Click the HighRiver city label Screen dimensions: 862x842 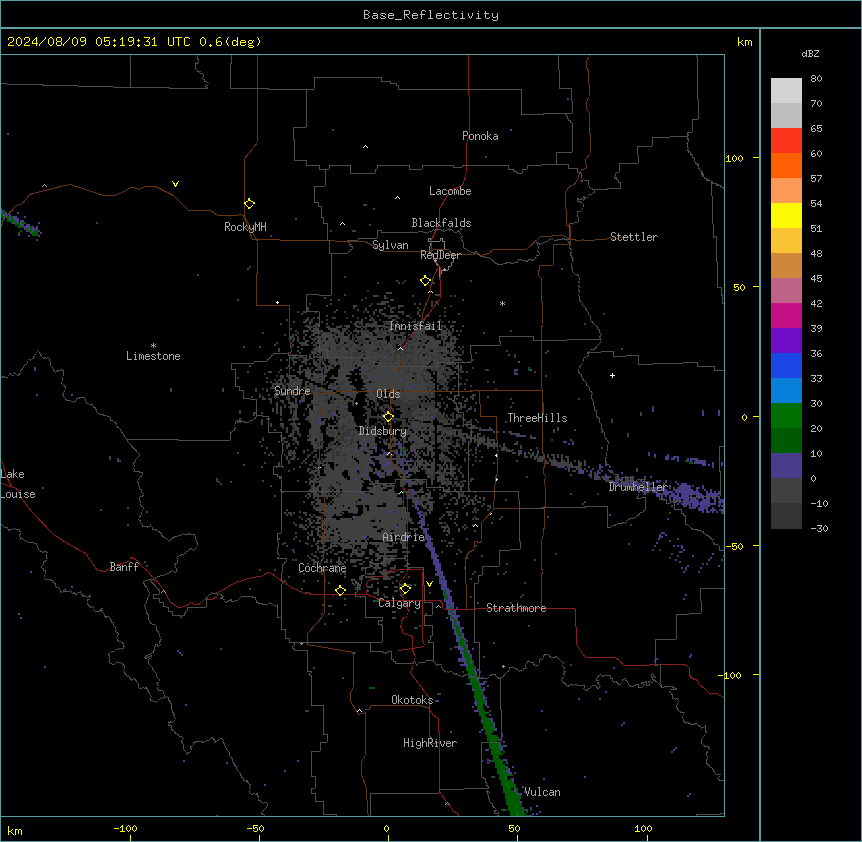(429, 743)
